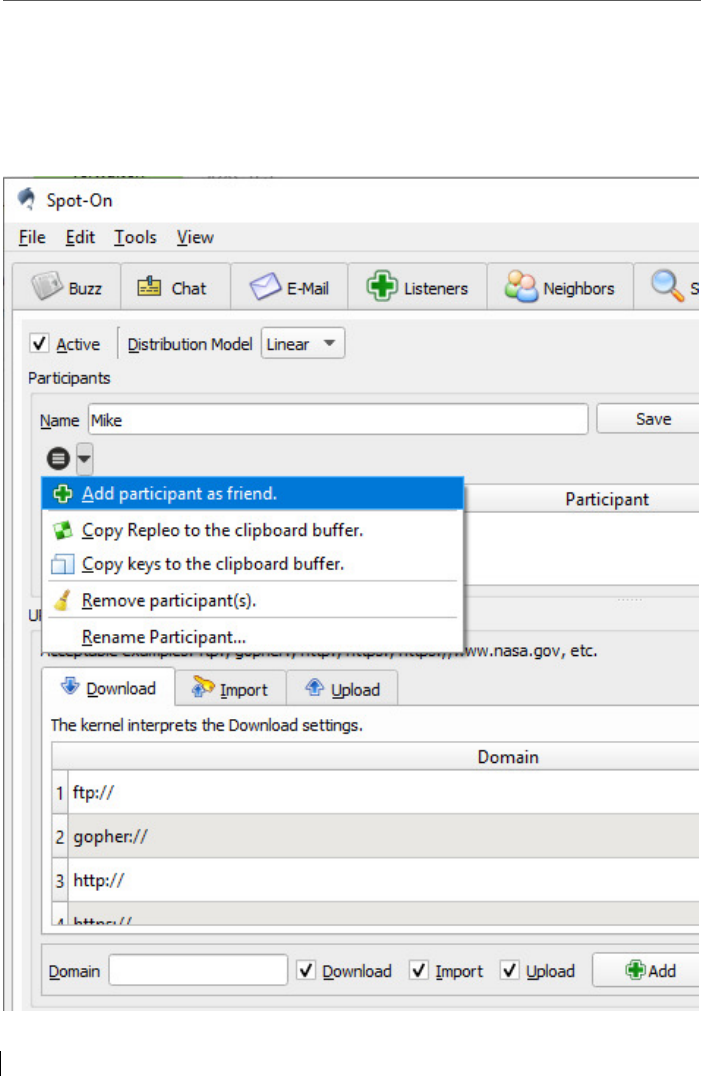701x1076 pixels.
Task: Open the Buzz tab newspaper icon
Action: click(x=46, y=288)
